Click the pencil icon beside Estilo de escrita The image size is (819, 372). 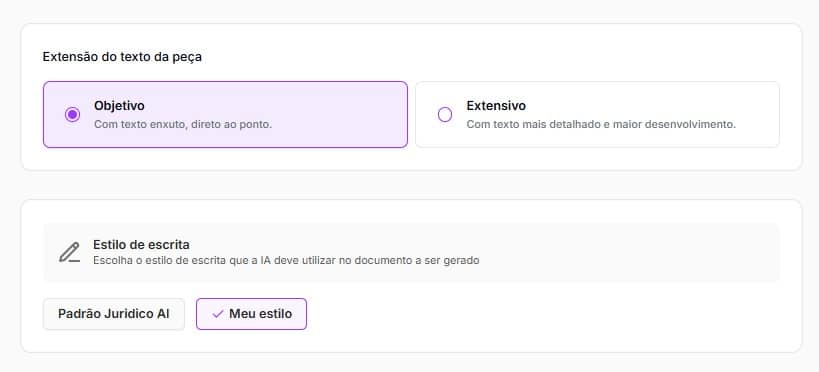tap(69, 252)
